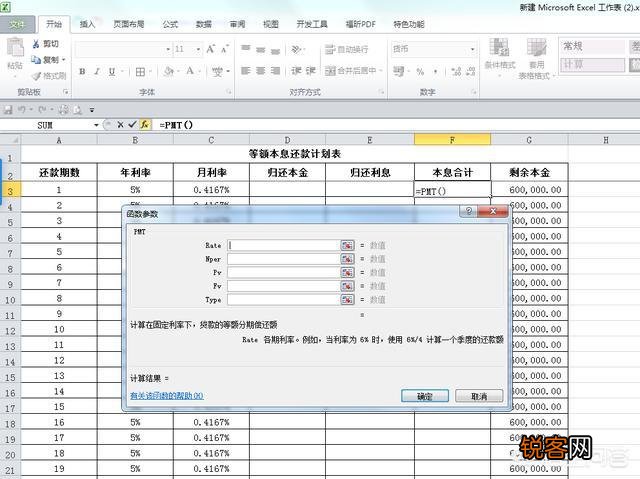Switch to the 公式 Formulas tab
Viewport: 640px width, 479px height.
[x=170, y=24]
